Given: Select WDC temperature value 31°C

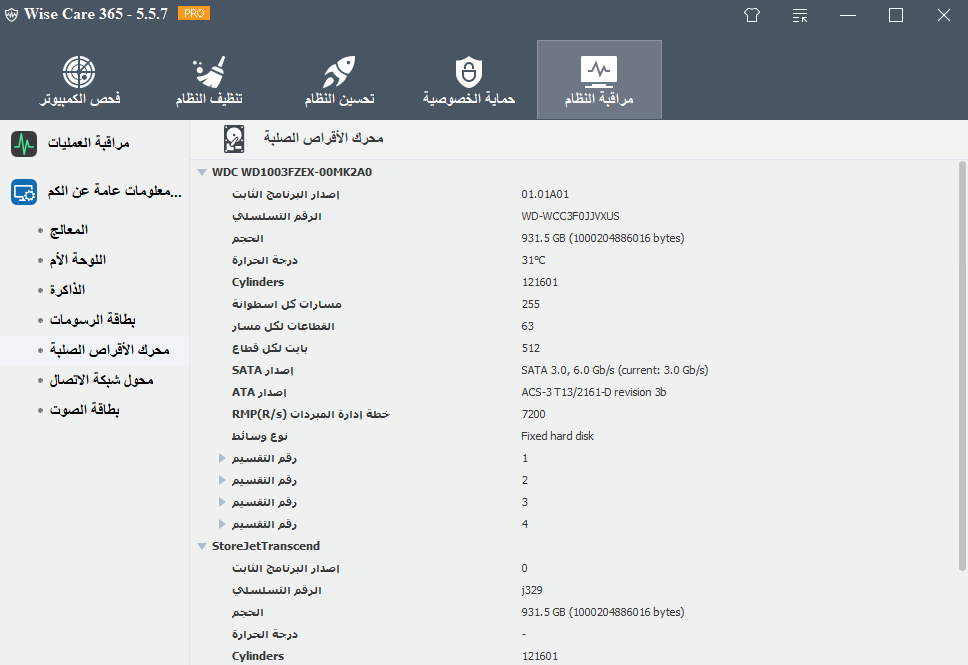Looking at the screenshot, I should (x=533, y=260).
